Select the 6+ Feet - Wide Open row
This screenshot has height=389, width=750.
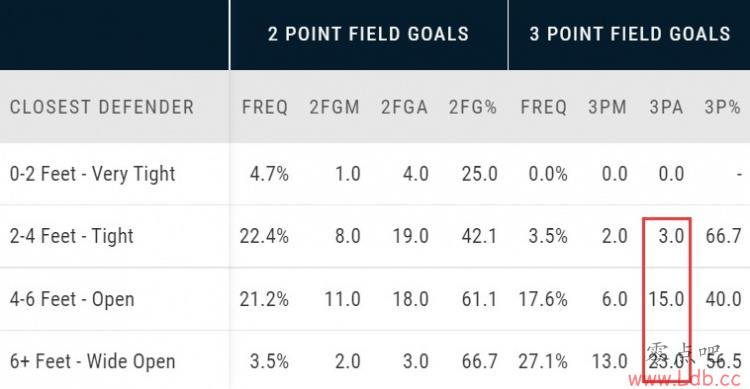coord(375,360)
